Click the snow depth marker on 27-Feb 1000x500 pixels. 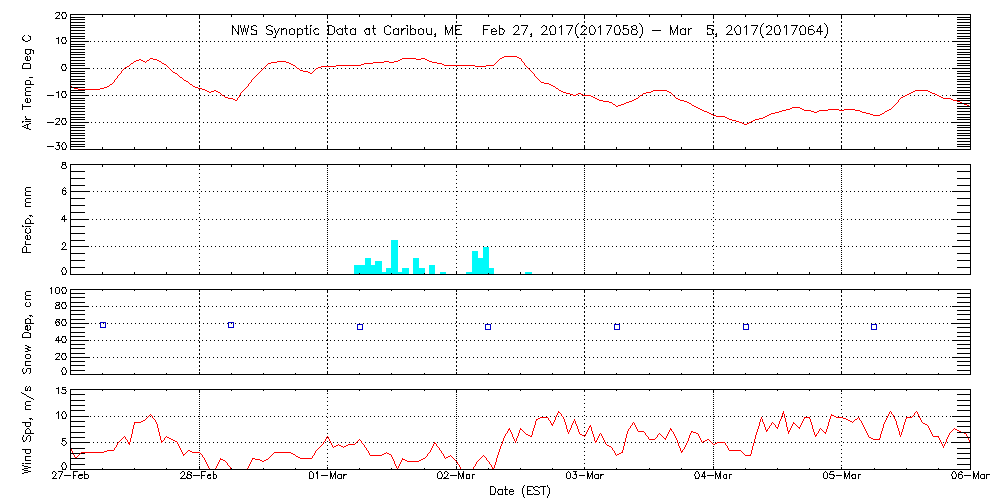pyautogui.click(x=102, y=325)
